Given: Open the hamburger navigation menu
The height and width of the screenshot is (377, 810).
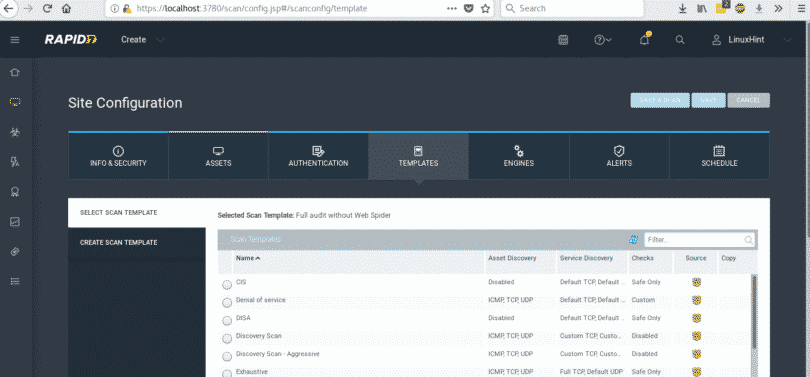Looking at the screenshot, I should [x=15, y=40].
